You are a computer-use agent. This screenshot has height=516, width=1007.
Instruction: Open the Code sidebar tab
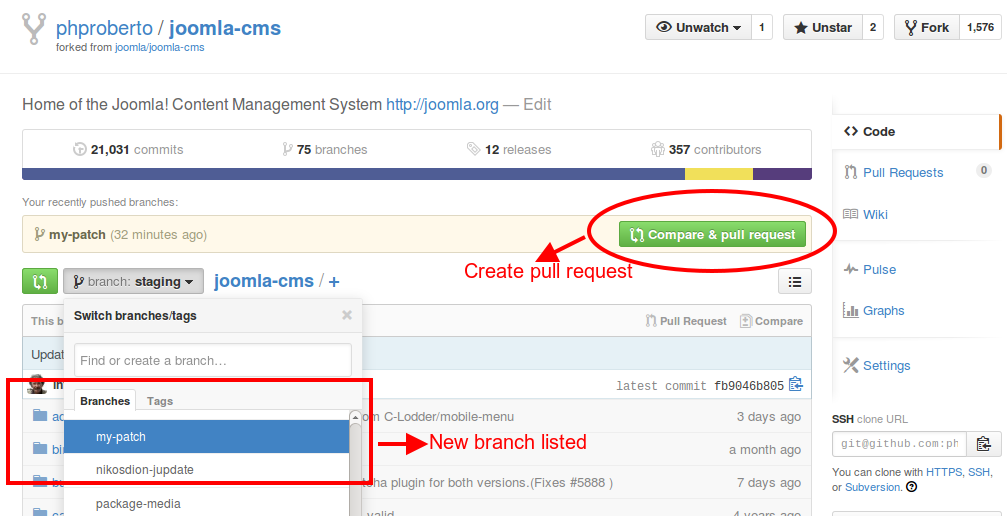[916, 132]
